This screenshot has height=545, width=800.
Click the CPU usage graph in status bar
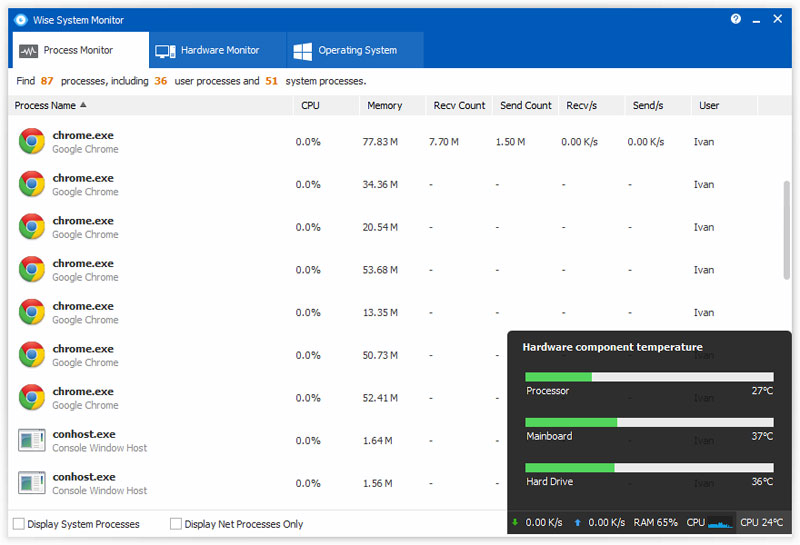(720, 523)
